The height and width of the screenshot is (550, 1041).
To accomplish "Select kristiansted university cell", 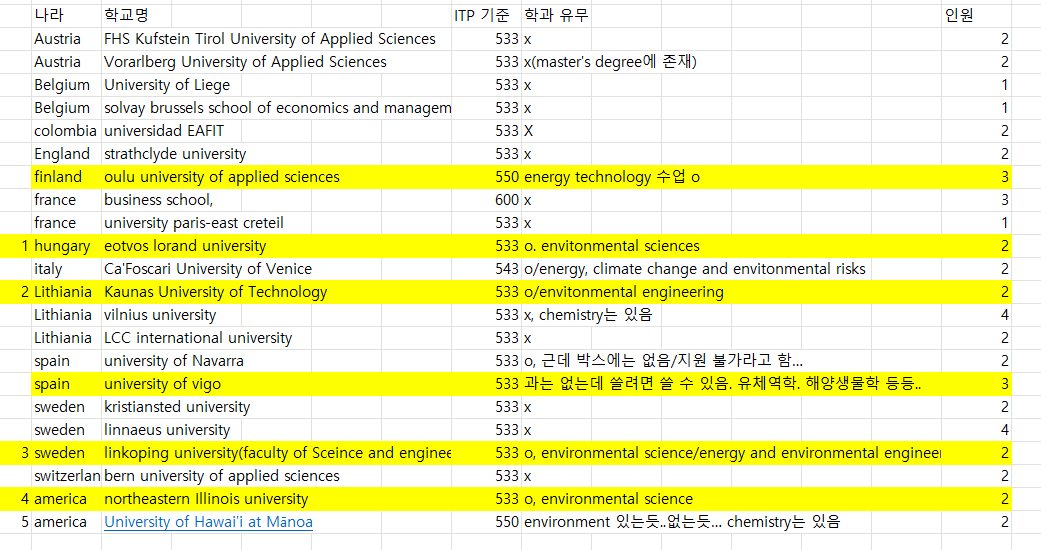I will coord(177,407).
